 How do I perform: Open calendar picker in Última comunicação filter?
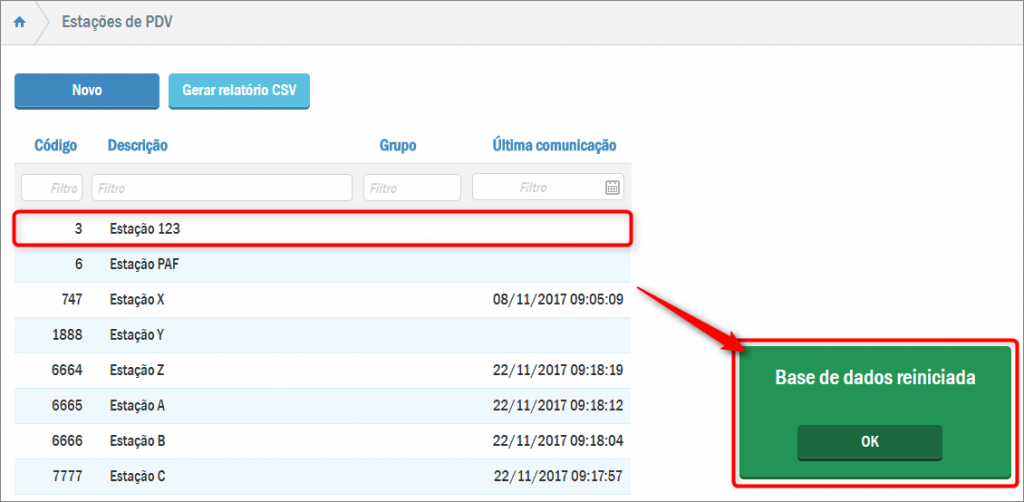pos(612,187)
